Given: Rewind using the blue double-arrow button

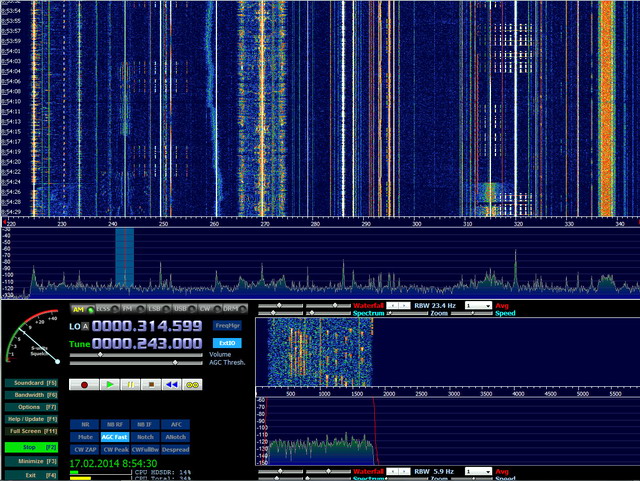Looking at the screenshot, I should point(172,385).
